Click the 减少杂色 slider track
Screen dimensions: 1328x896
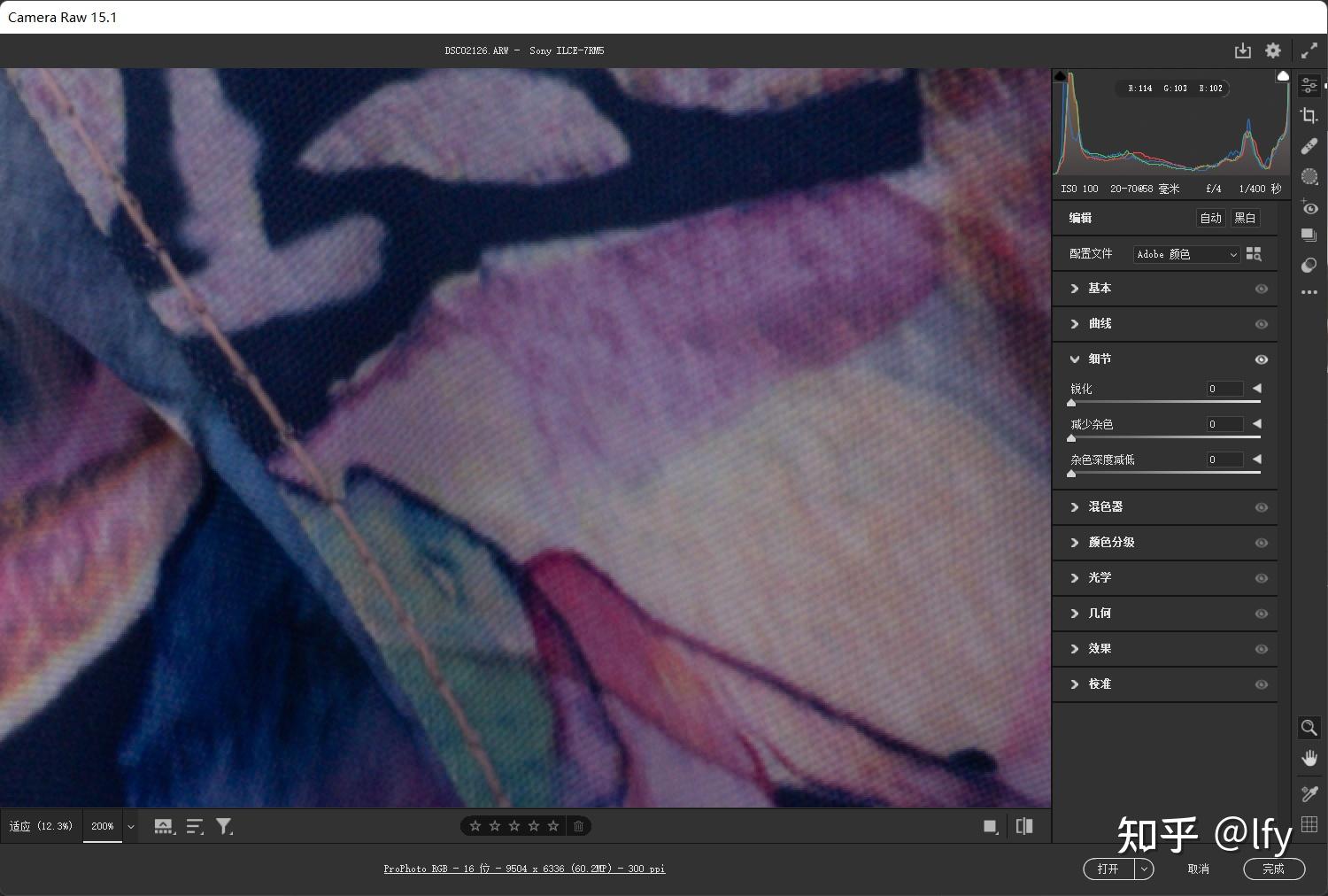[x=1165, y=437]
